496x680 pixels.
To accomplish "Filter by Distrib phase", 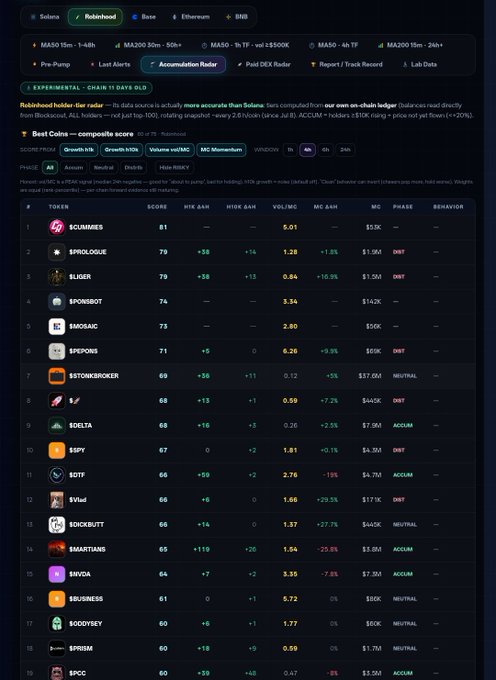I will pos(134,167).
